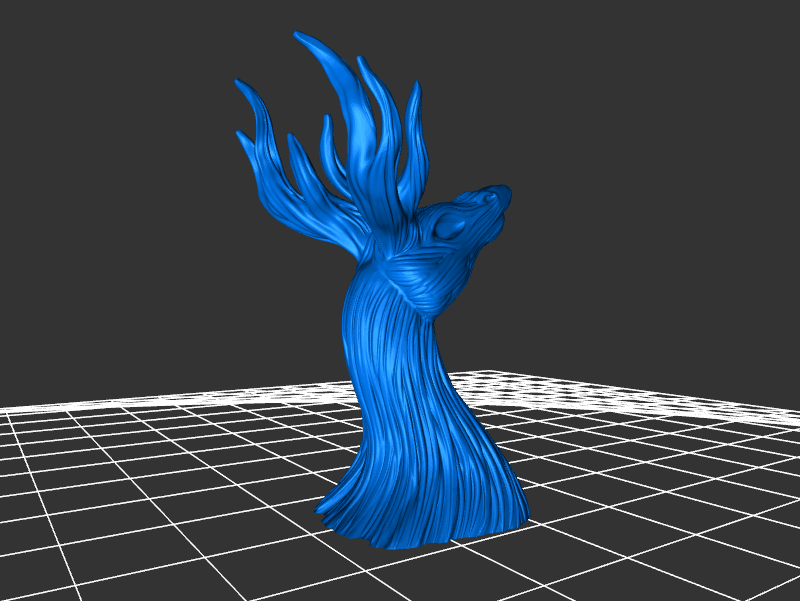Click the deer model's closed eye
This screenshot has width=800, height=601.
coord(448,229)
